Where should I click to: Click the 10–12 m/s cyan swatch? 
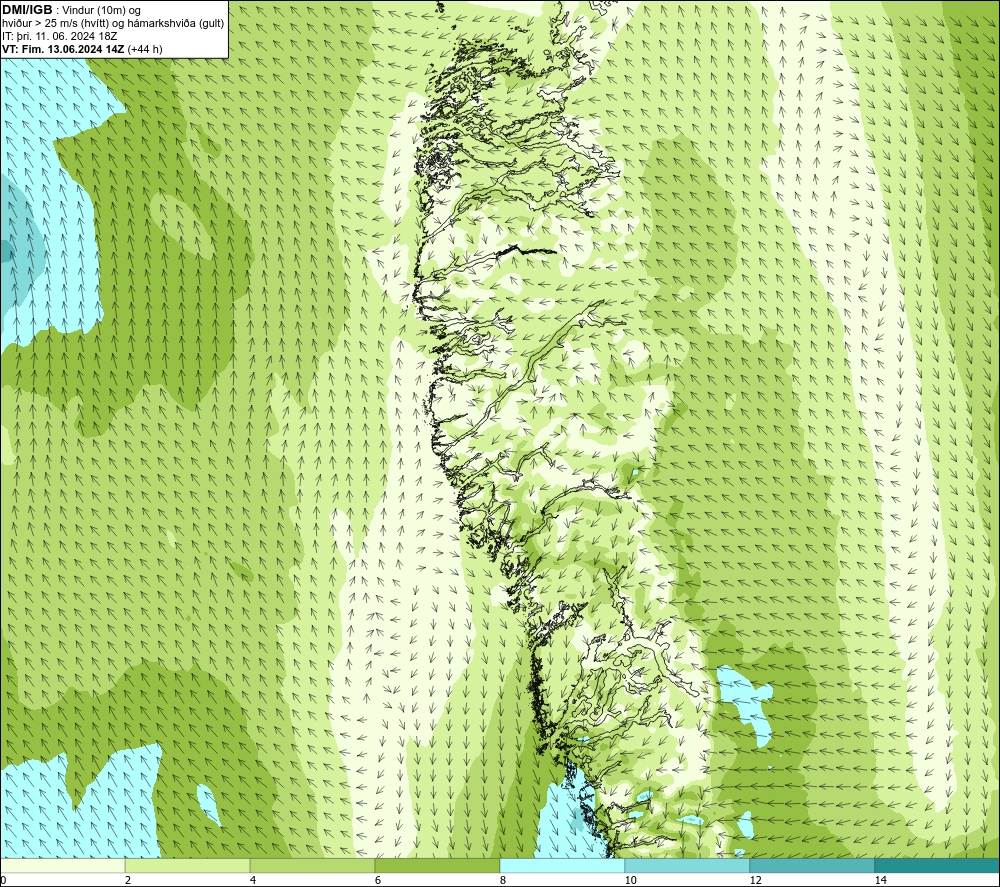tap(687, 866)
